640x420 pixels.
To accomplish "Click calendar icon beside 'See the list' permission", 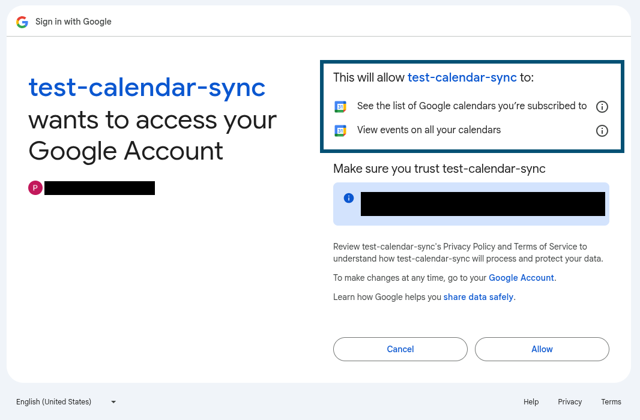I will pos(340,107).
